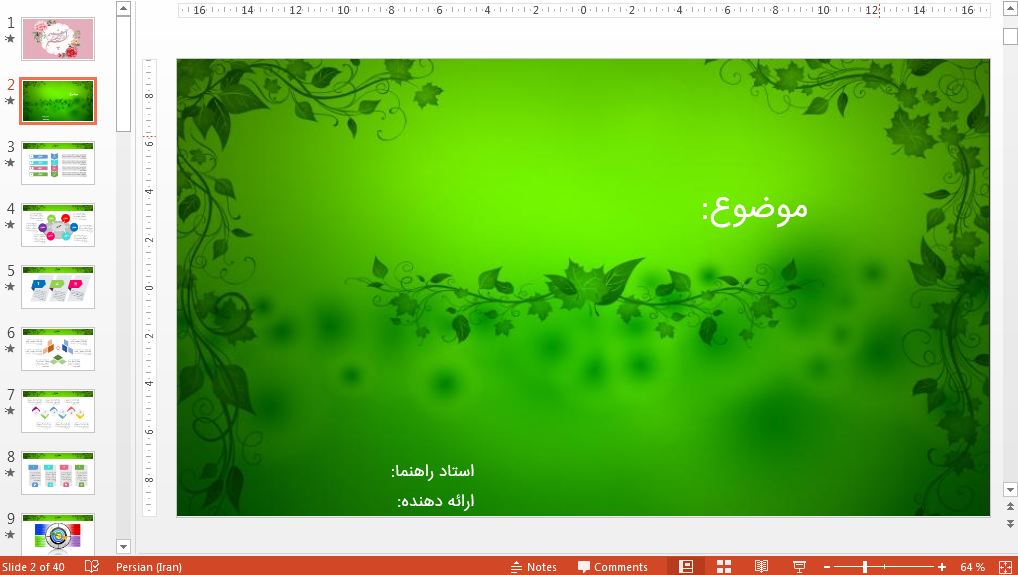Switch to Reading View
This screenshot has height=575, width=1018.
pos(761,567)
